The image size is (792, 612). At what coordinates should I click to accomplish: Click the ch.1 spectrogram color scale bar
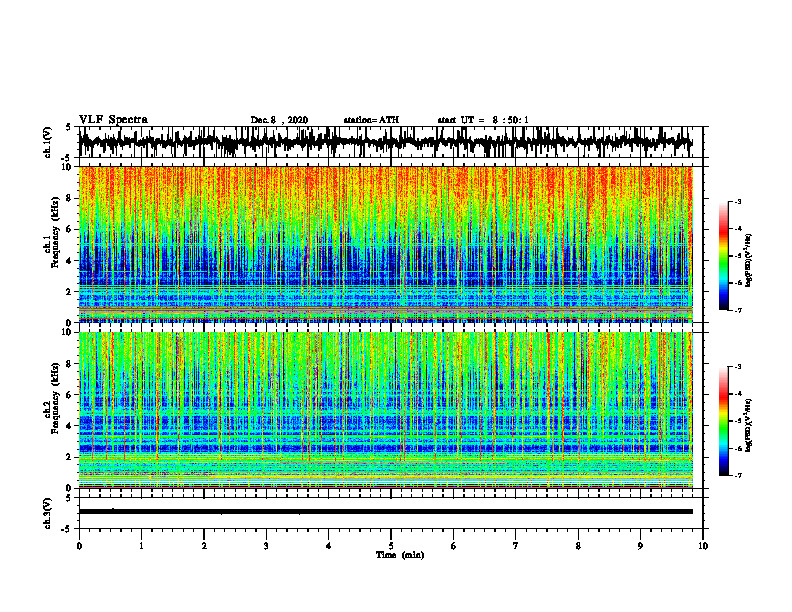click(x=724, y=256)
